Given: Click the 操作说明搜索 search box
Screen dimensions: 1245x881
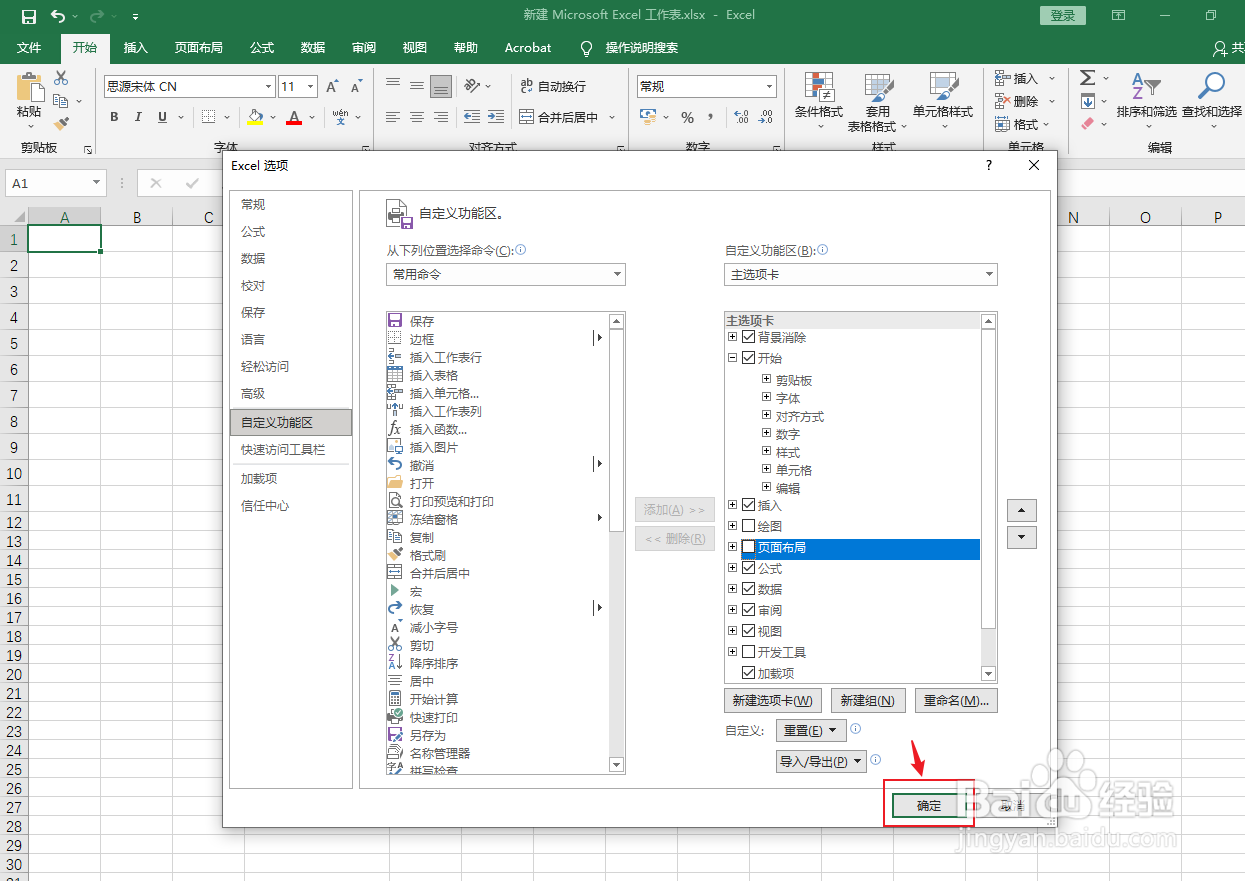Looking at the screenshot, I should 642,47.
